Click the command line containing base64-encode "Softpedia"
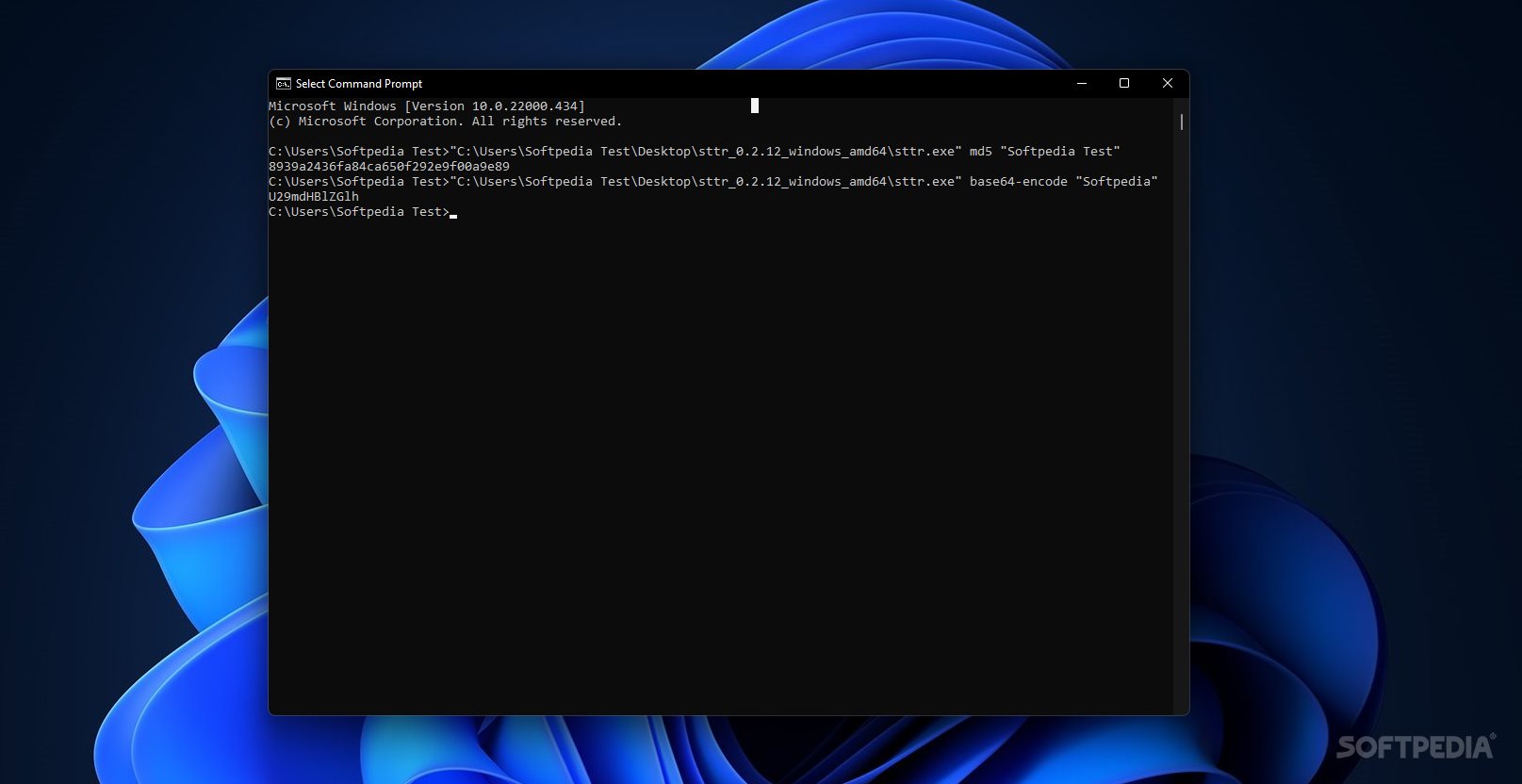Screen dimensions: 1522x784 [x=713, y=182]
